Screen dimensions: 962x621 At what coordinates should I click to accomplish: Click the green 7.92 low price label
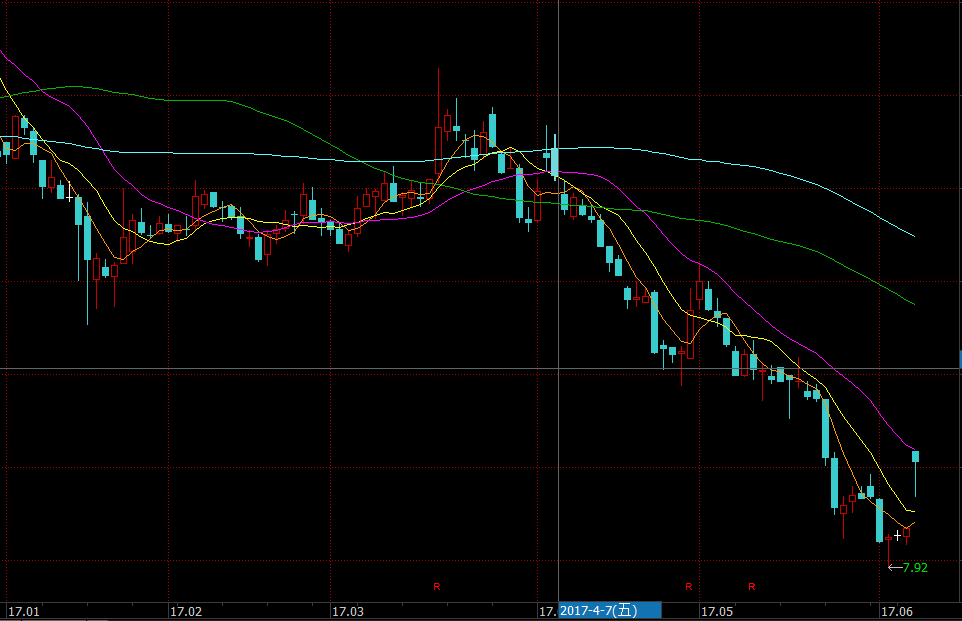point(914,567)
